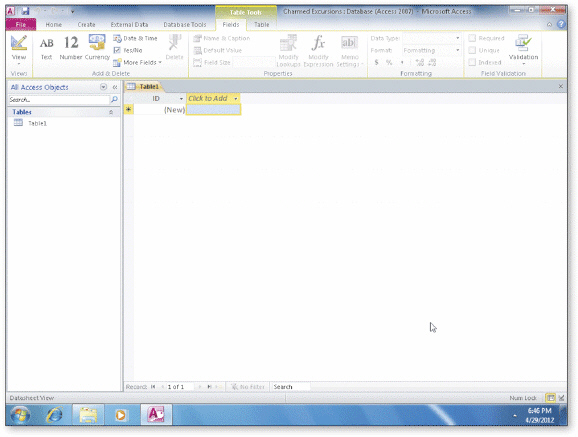Click the Modify Lookups icon
The image size is (578, 437).
point(288,51)
